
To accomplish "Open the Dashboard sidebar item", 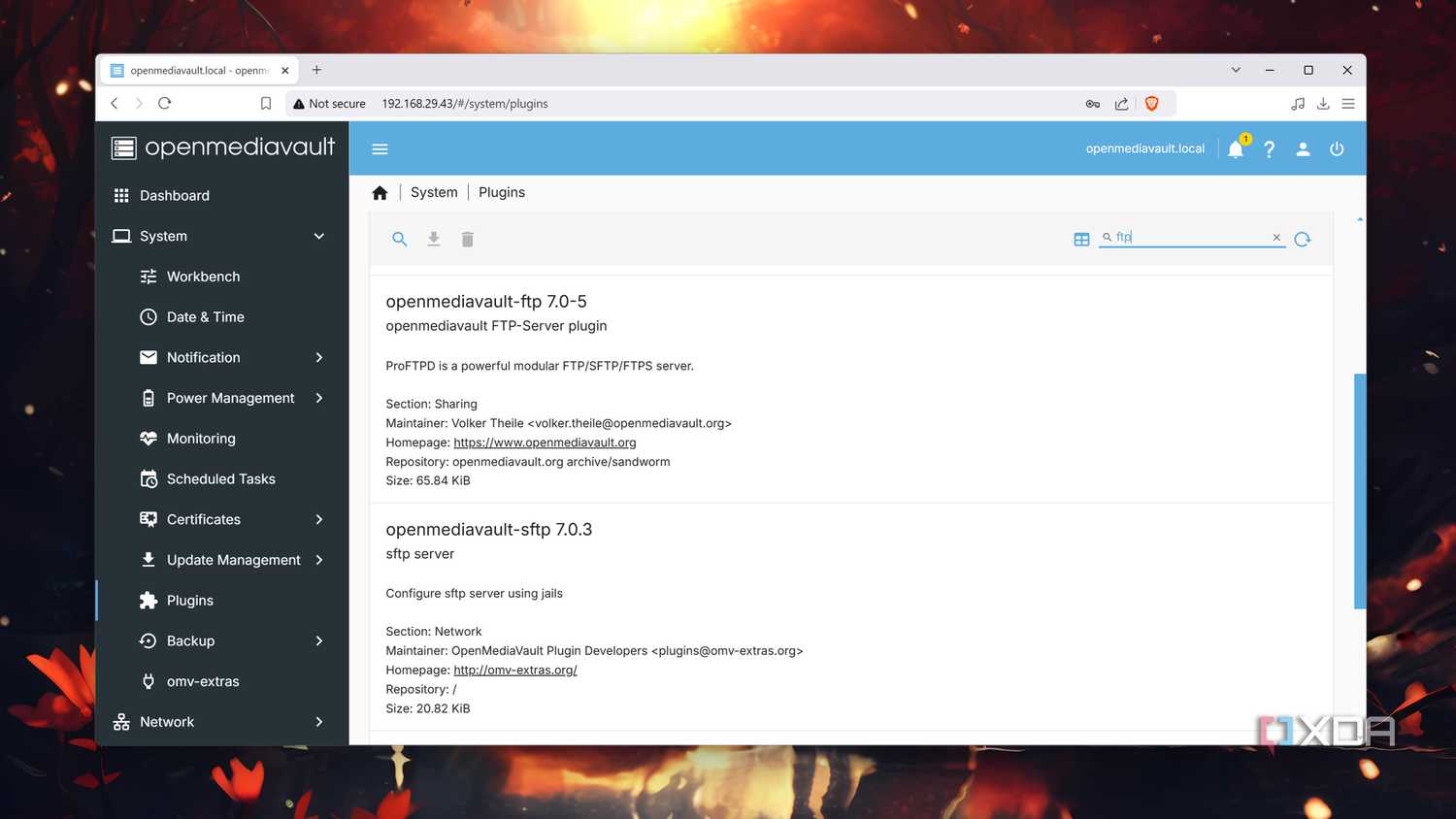I will pos(222,195).
